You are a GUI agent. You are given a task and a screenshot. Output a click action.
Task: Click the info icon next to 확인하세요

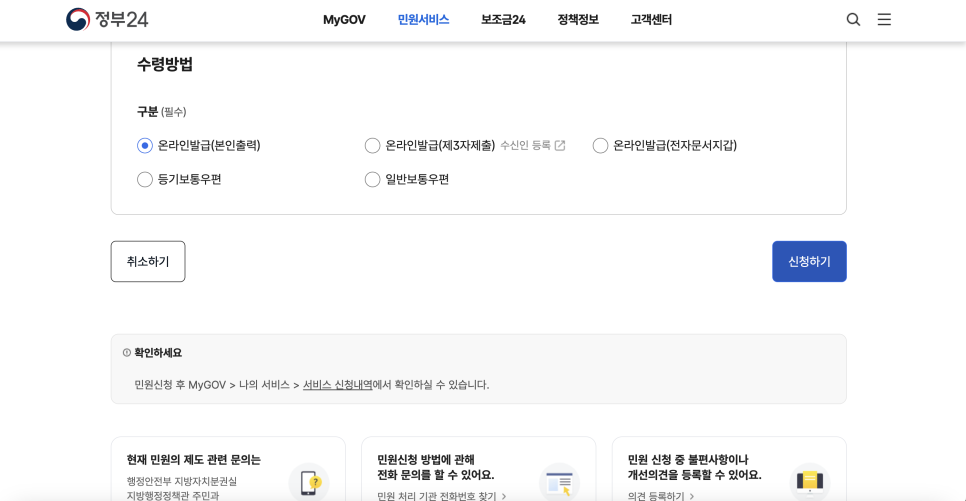point(126,352)
